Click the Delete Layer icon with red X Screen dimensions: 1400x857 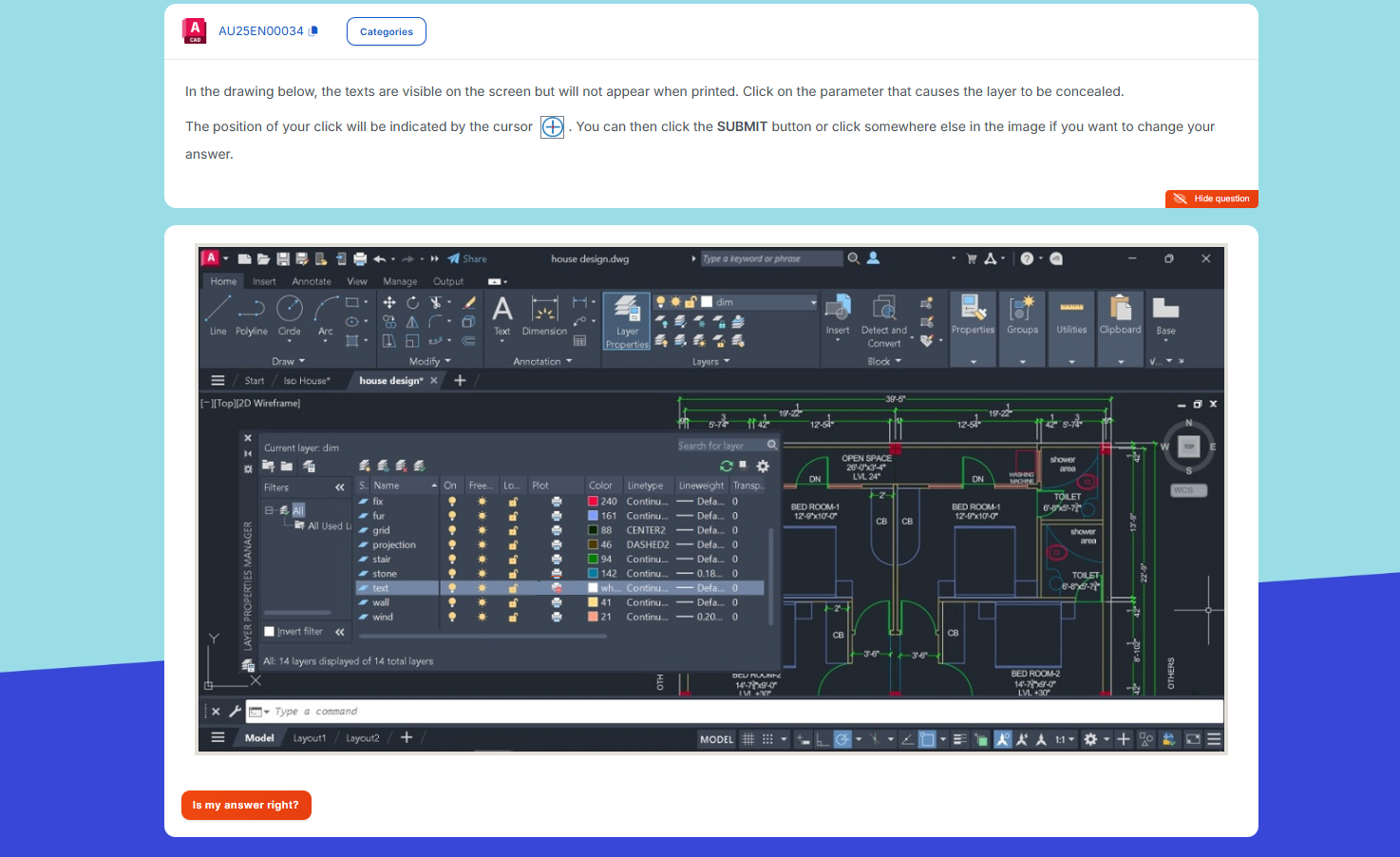click(x=401, y=466)
